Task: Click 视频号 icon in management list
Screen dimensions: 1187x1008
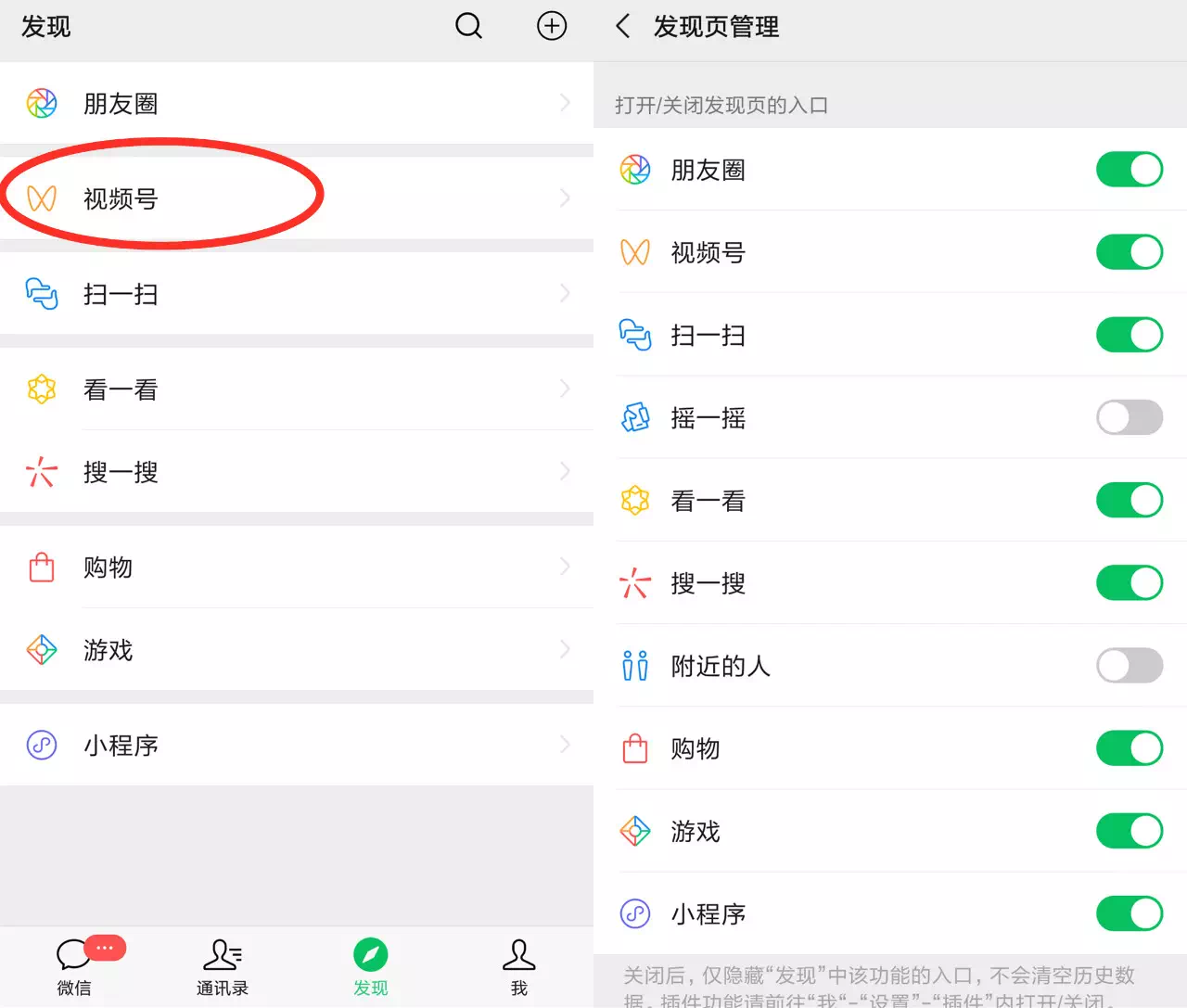Action: click(x=635, y=252)
